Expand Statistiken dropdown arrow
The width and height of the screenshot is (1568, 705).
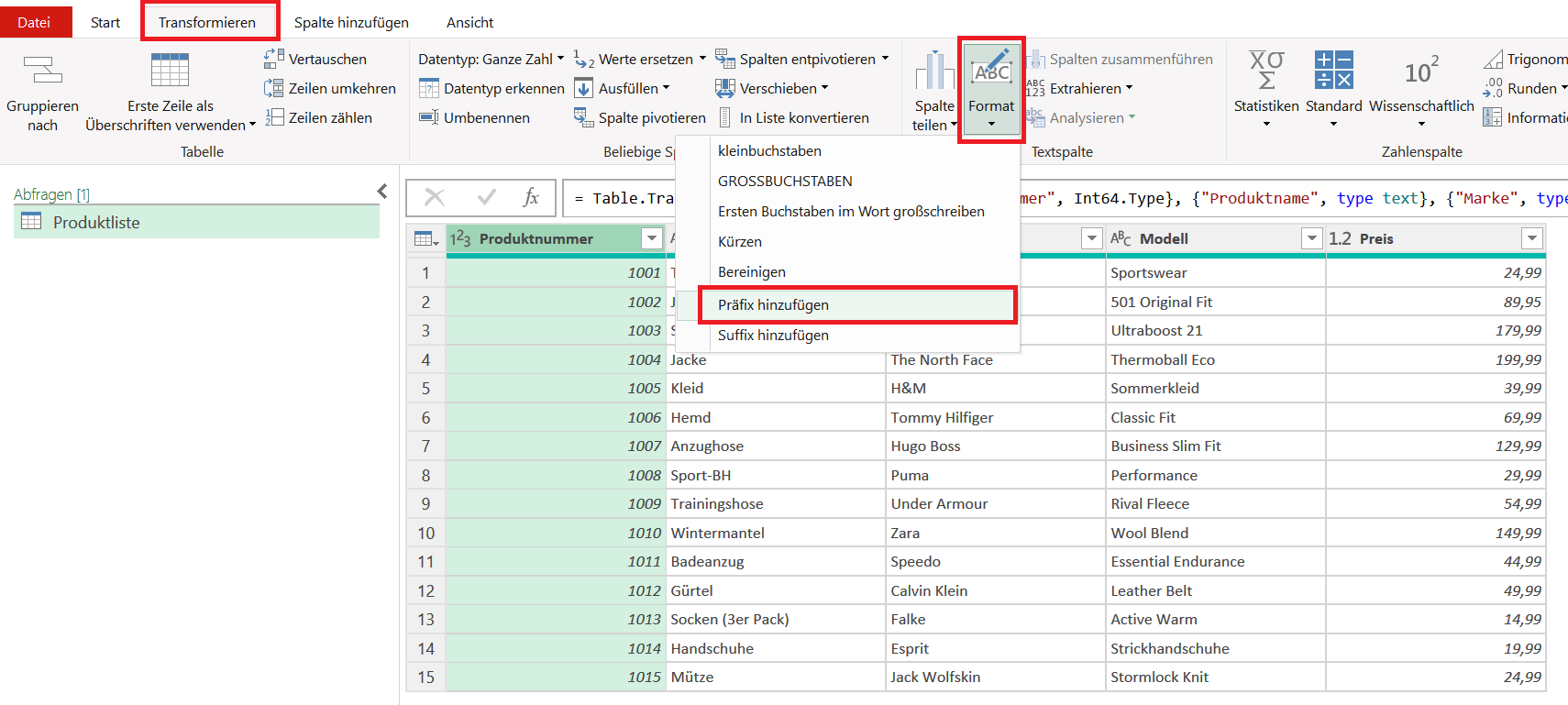[1266, 124]
